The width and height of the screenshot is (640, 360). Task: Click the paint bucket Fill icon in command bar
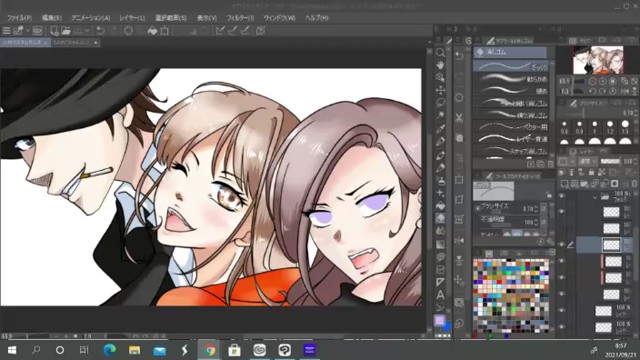tap(152, 31)
